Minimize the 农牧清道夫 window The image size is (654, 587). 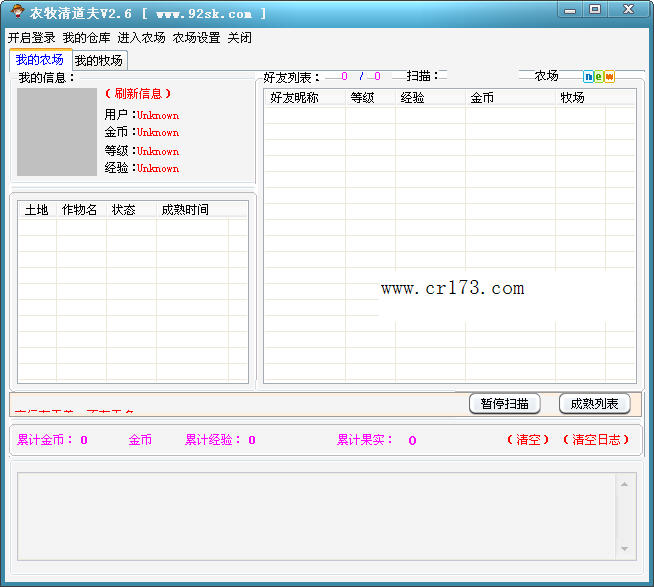(x=570, y=10)
